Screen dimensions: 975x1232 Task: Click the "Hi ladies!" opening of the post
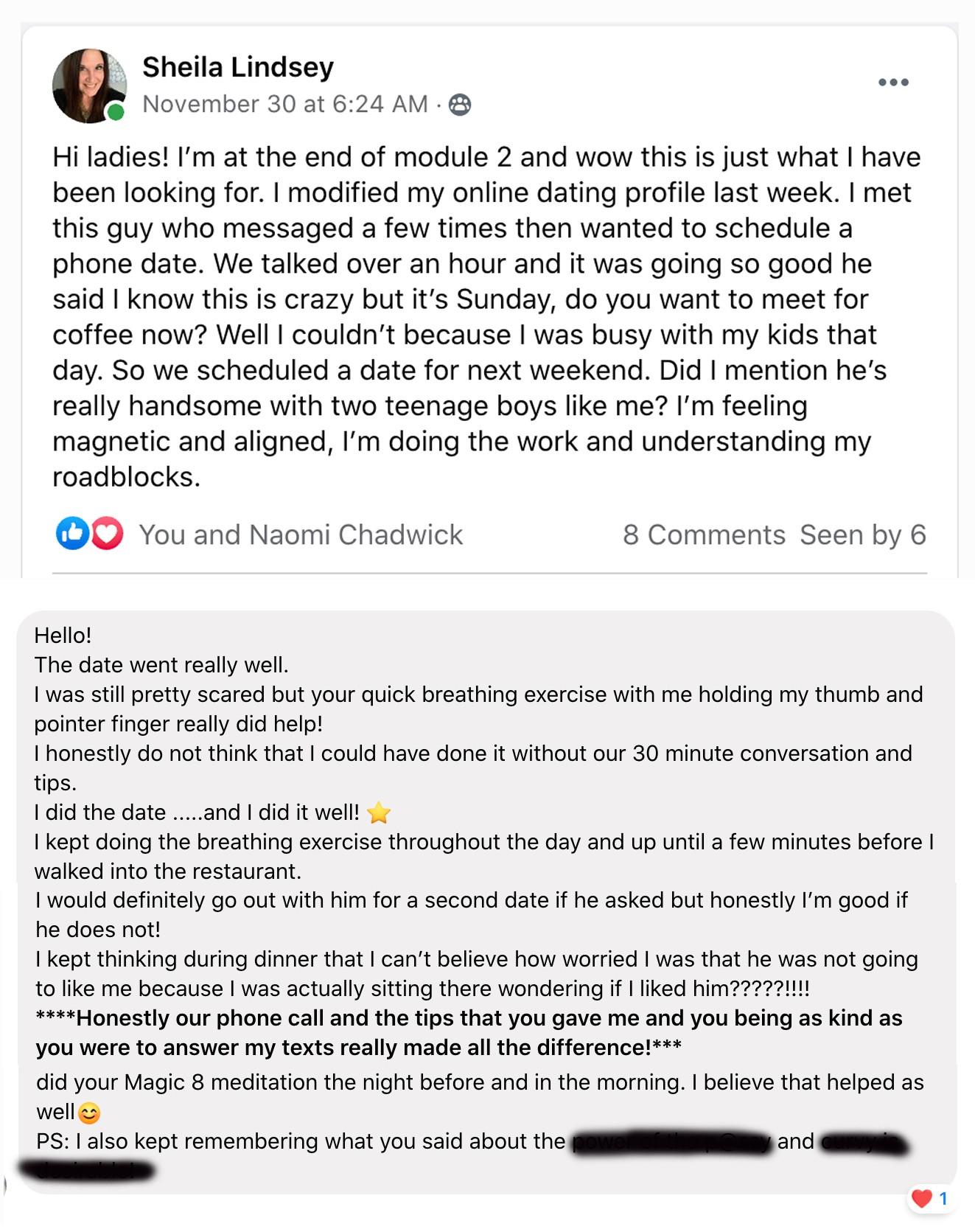(x=111, y=157)
